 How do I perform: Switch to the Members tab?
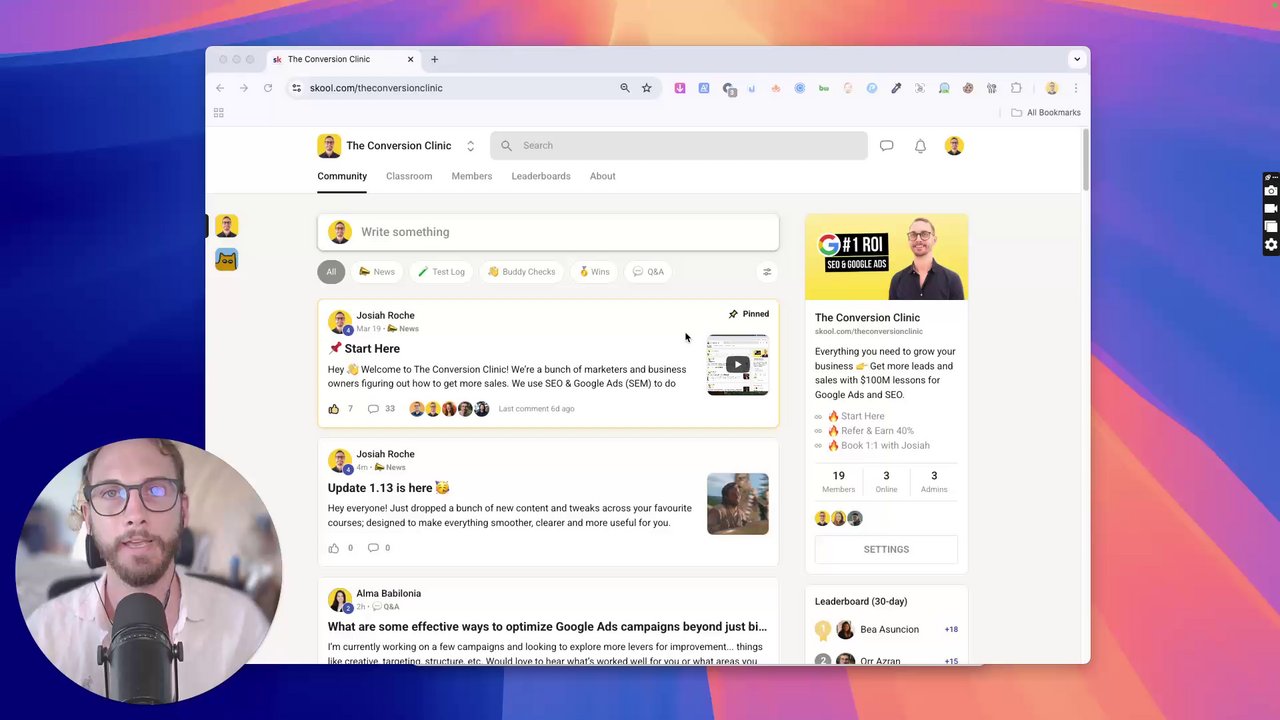click(x=472, y=176)
